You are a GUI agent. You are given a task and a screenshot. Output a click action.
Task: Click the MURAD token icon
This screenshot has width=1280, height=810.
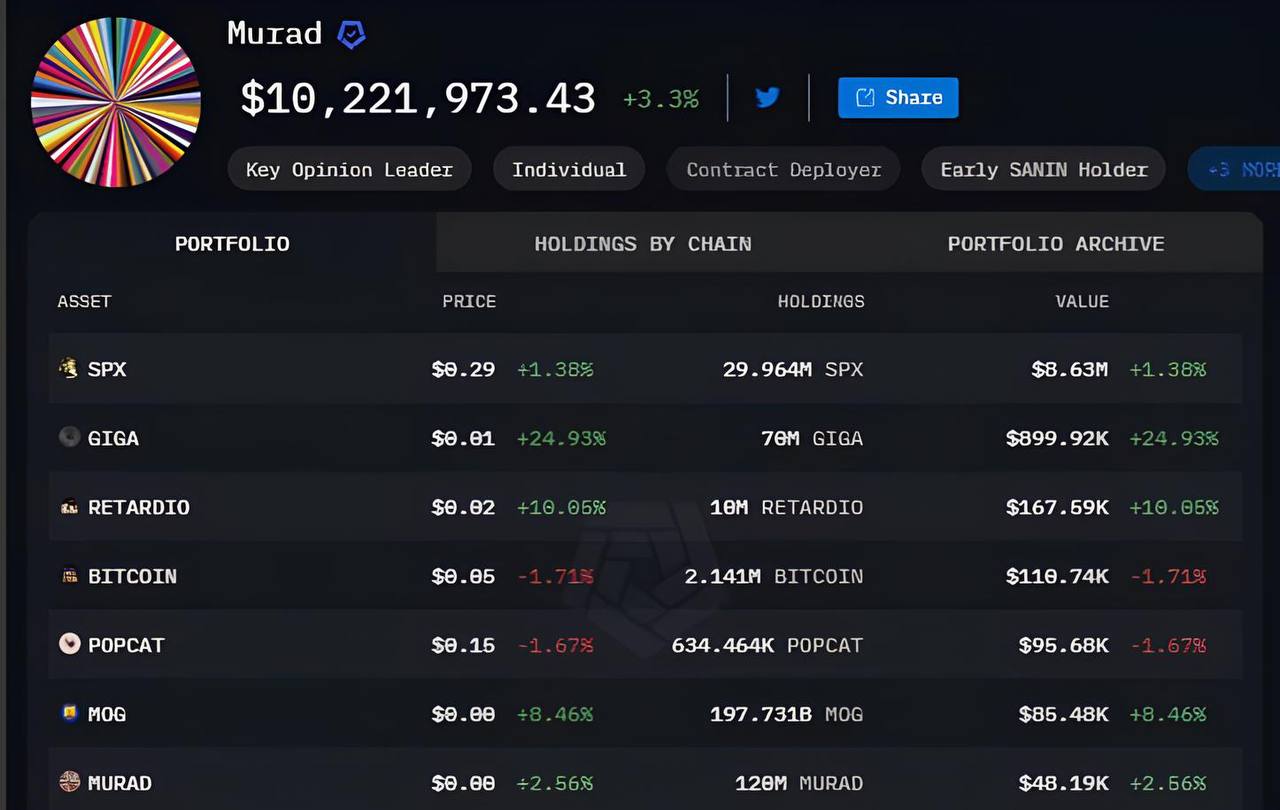point(69,782)
